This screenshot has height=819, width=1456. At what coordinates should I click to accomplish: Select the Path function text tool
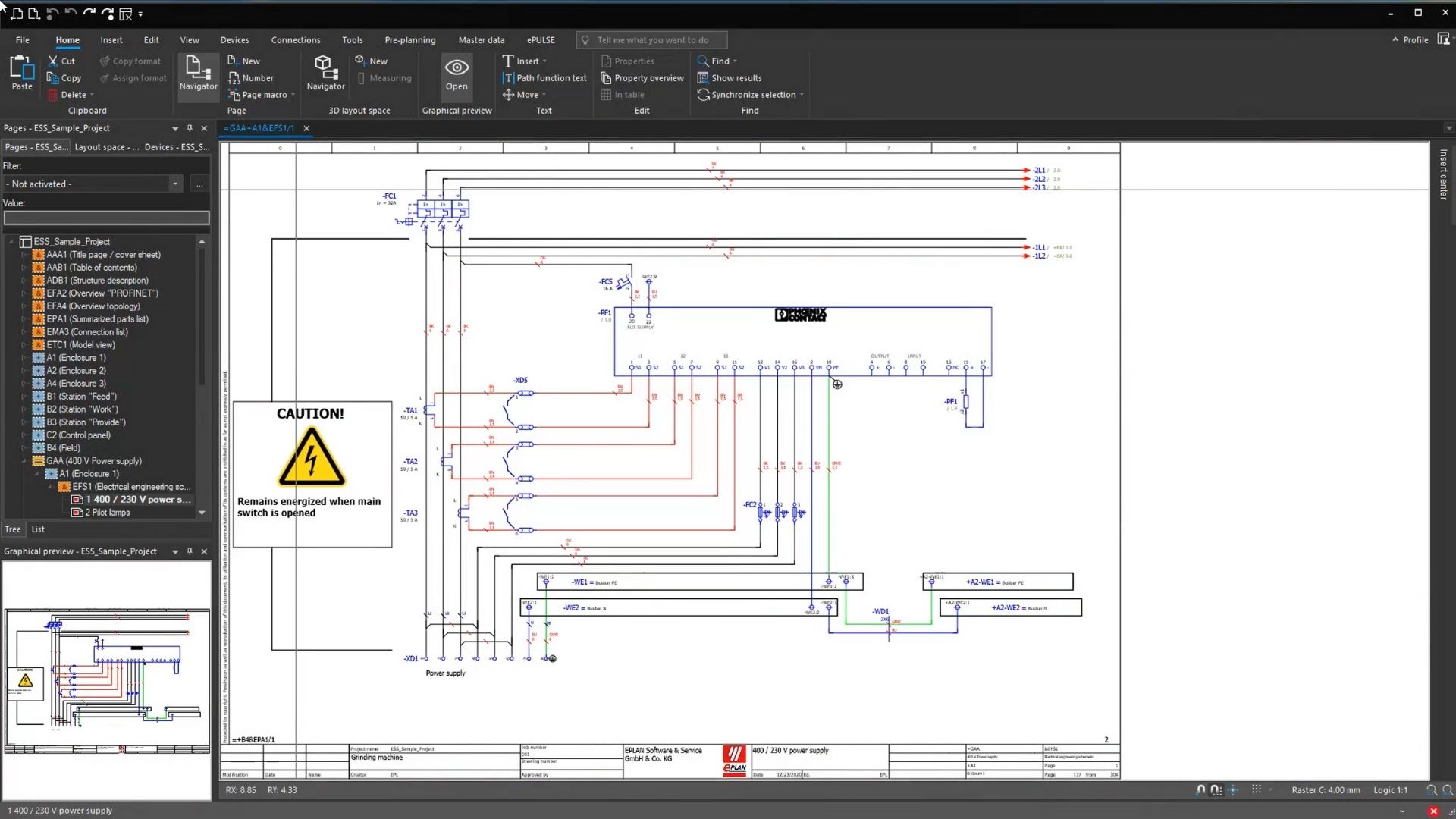click(x=544, y=77)
